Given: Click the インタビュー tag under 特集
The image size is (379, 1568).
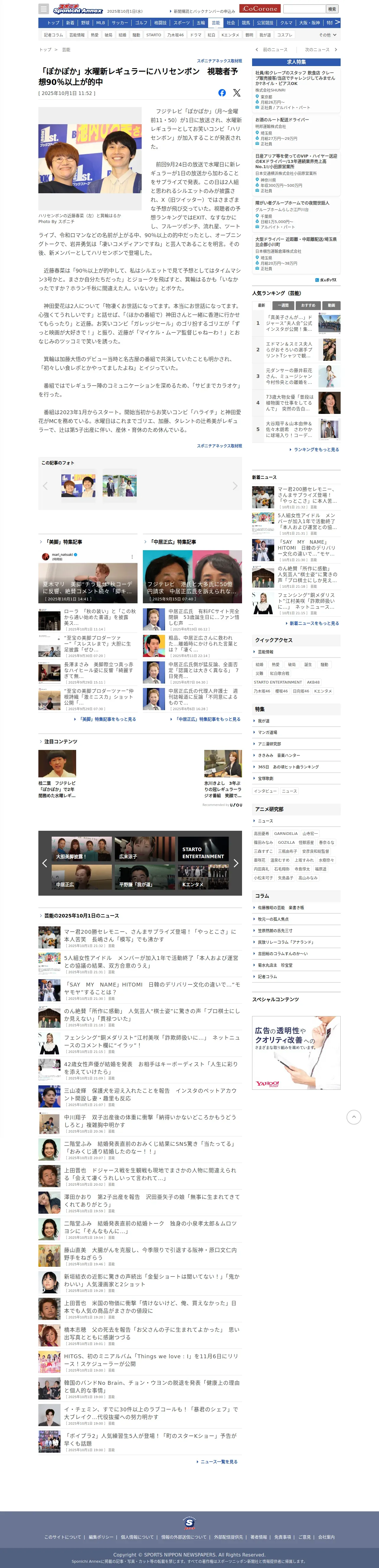Looking at the screenshot, I should click(265, 791).
